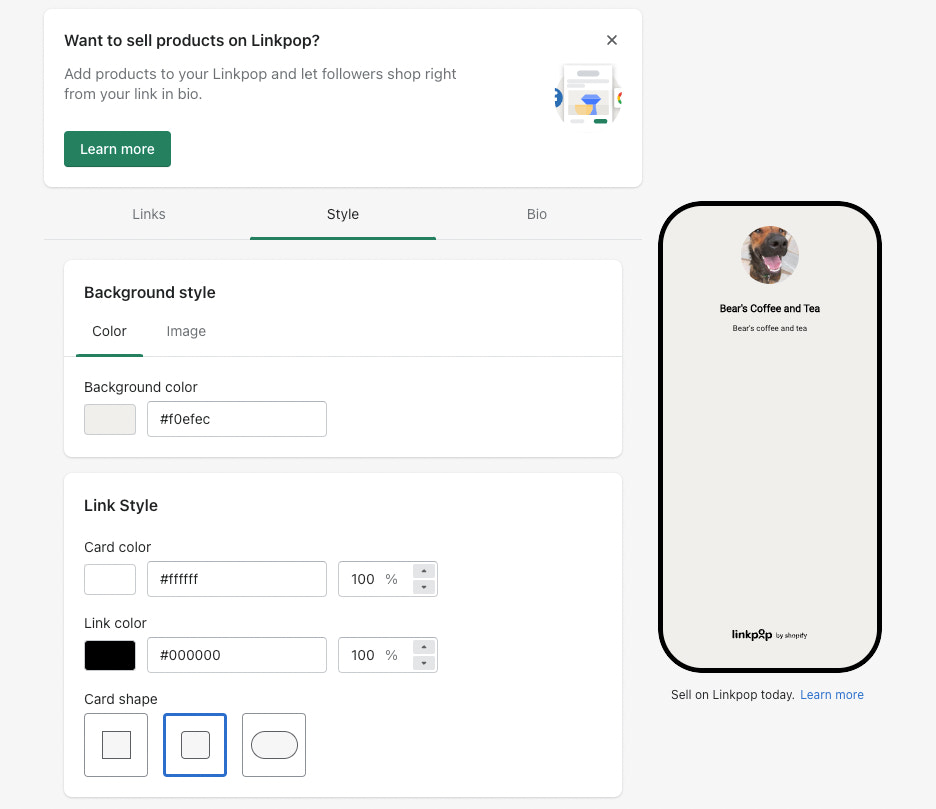Choose the pill-shaped card shape option
936x809 pixels.
(273, 744)
